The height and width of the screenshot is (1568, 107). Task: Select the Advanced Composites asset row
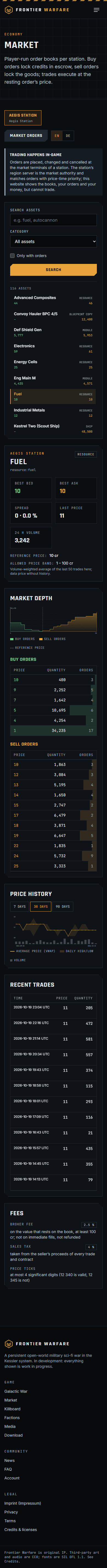[x=54, y=300]
